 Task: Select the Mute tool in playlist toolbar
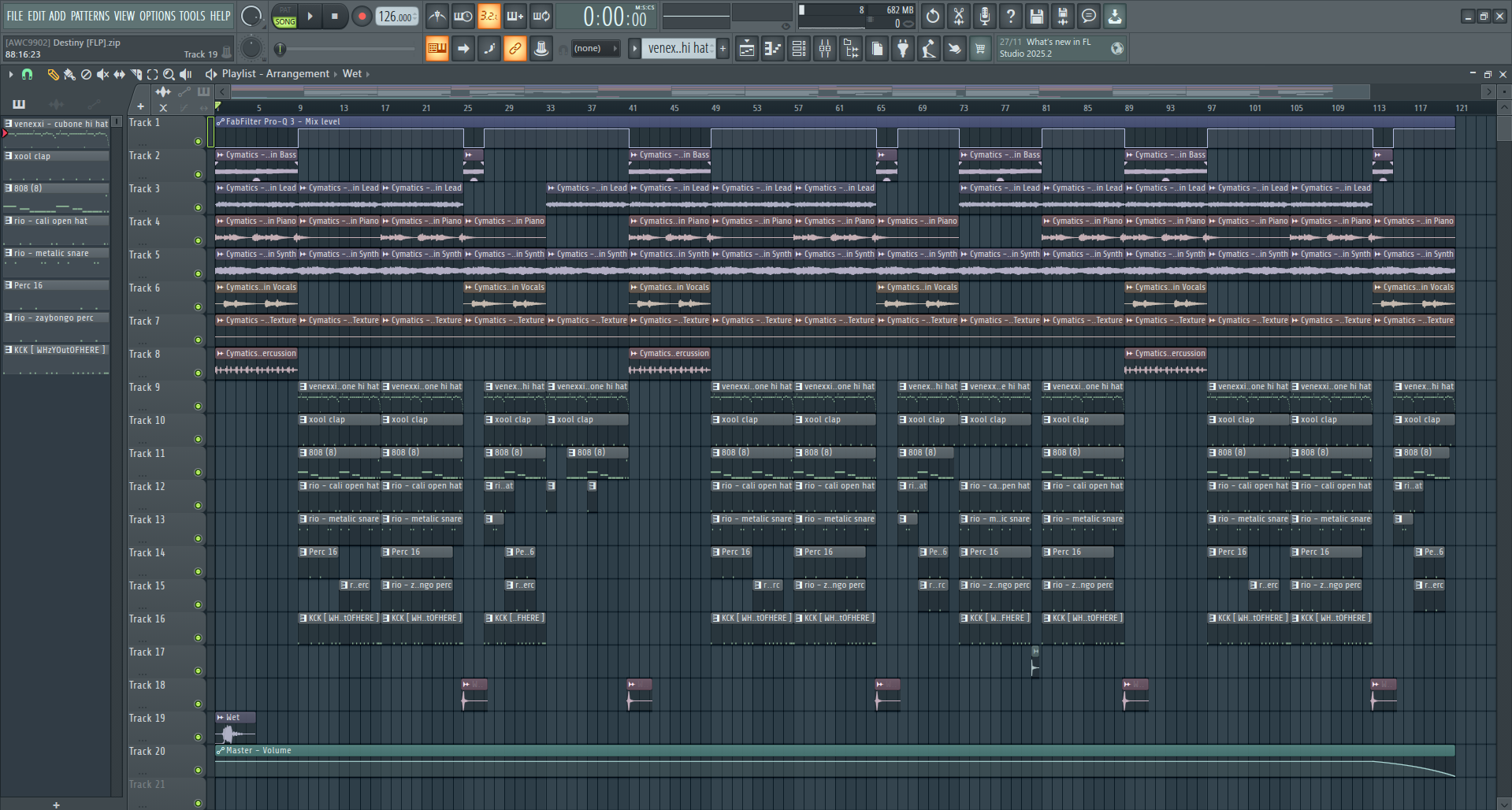(x=102, y=74)
